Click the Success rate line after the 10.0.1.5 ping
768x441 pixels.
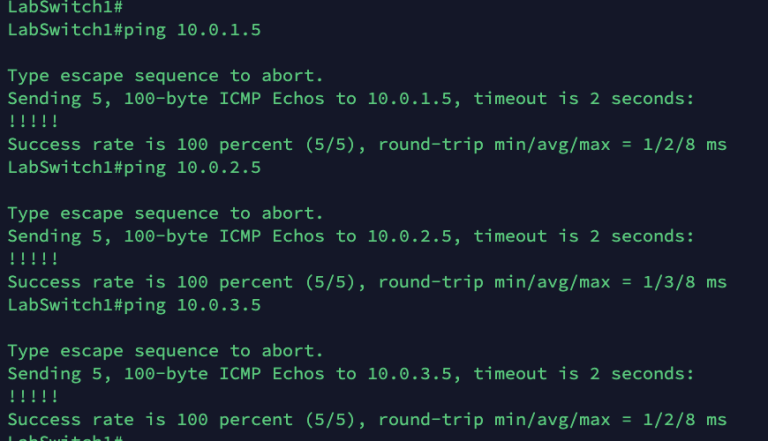coord(366,144)
